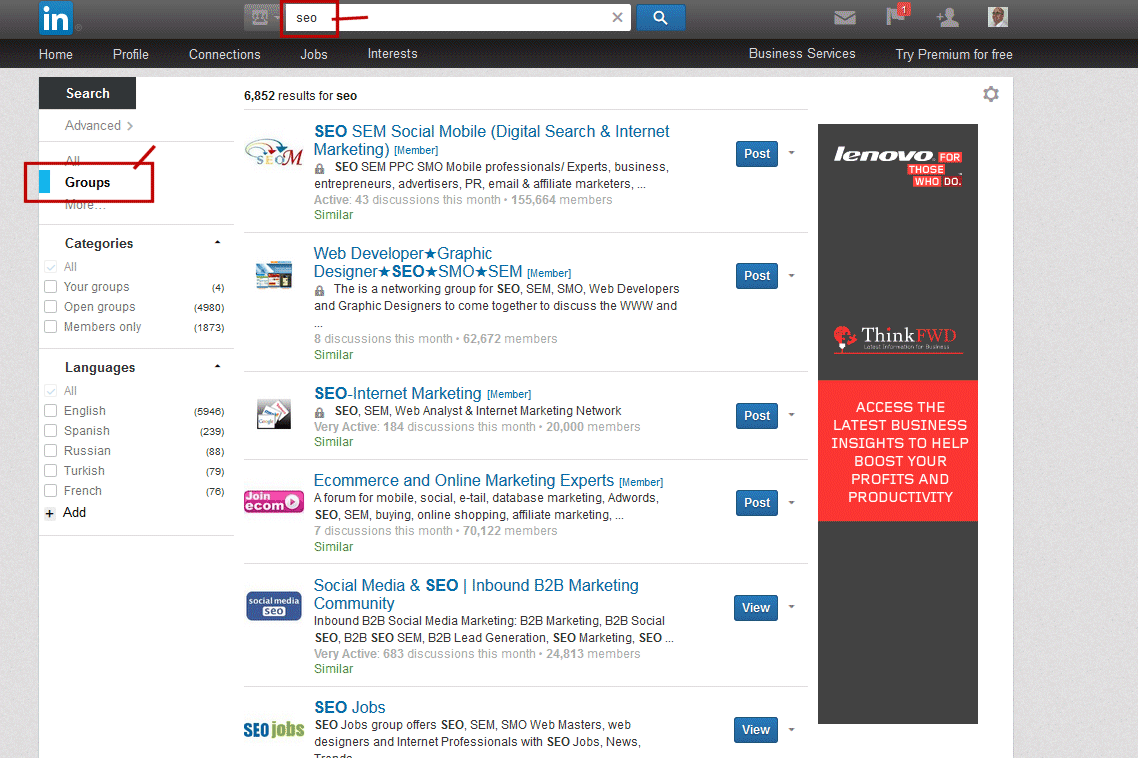The height and width of the screenshot is (758, 1138).
Task: Open the Profile menu
Action: click(131, 54)
